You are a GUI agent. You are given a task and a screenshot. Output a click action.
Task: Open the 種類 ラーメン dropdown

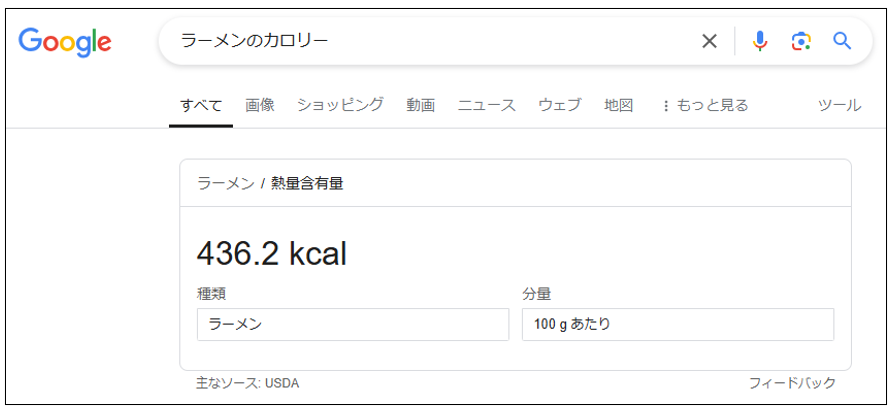coord(353,325)
